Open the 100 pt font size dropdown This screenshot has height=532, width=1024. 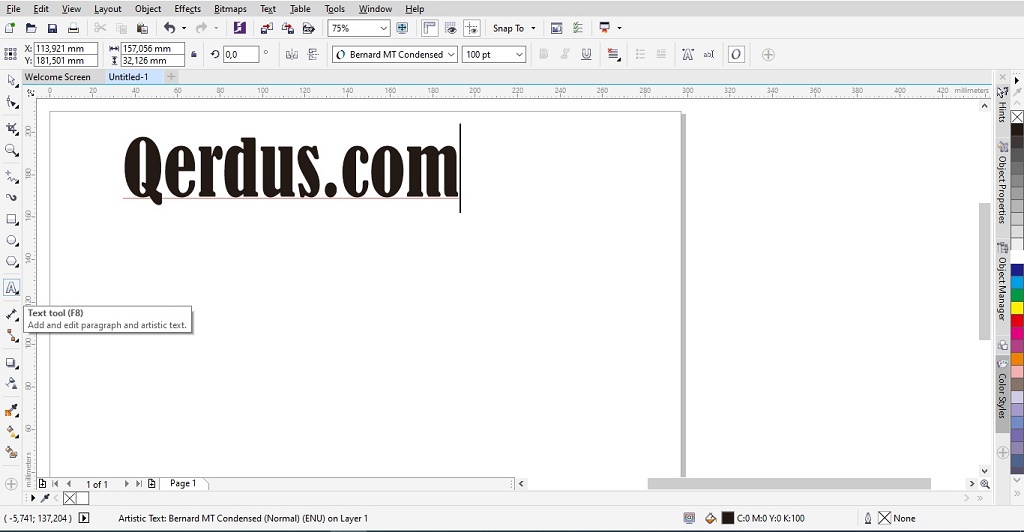(x=519, y=55)
